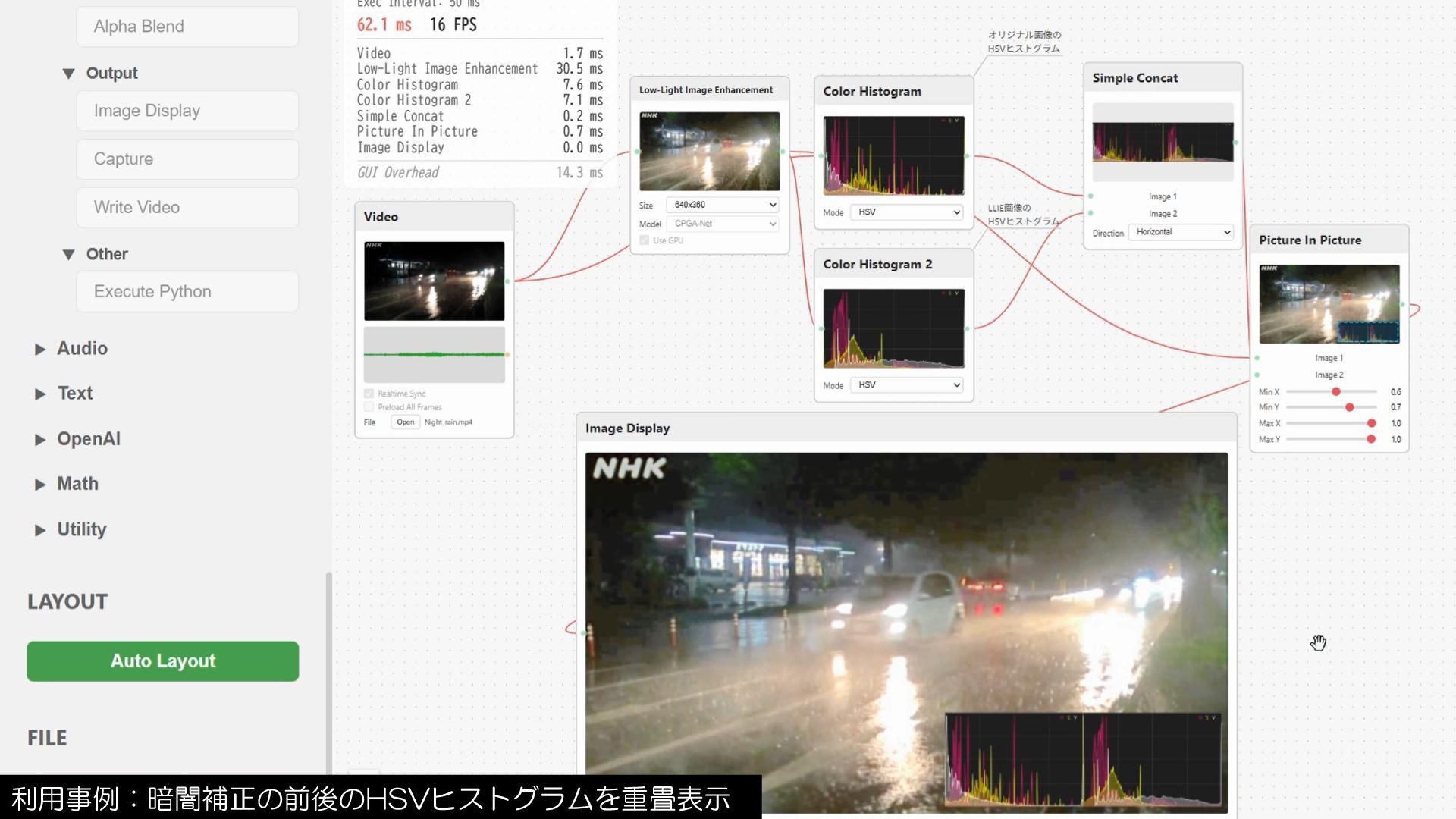Select Execute Python node item
Viewport: 1456px width, 819px height.
click(x=187, y=292)
